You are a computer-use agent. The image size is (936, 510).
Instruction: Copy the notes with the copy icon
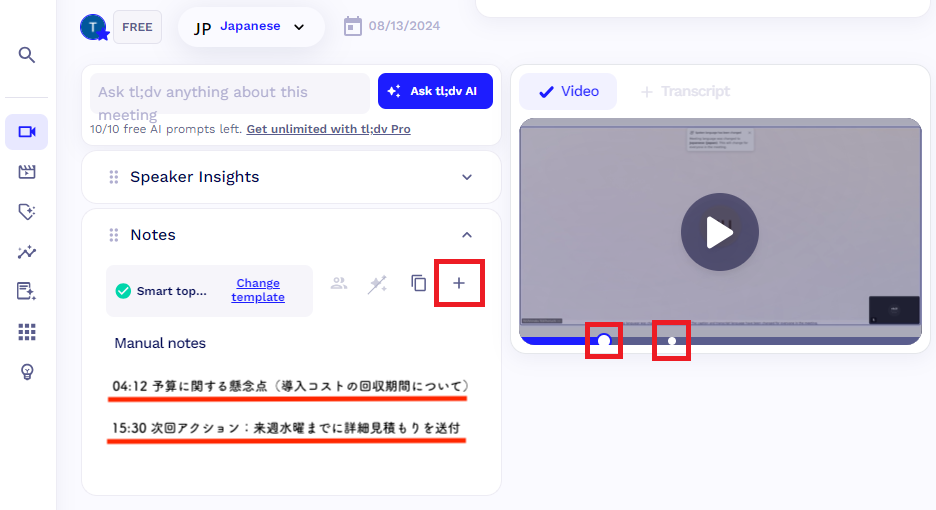419,284
